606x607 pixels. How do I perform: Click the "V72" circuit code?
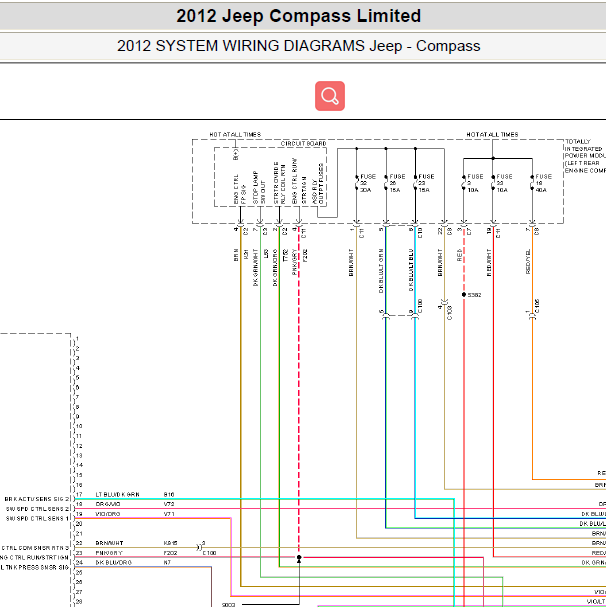click(x=169, y=504)
